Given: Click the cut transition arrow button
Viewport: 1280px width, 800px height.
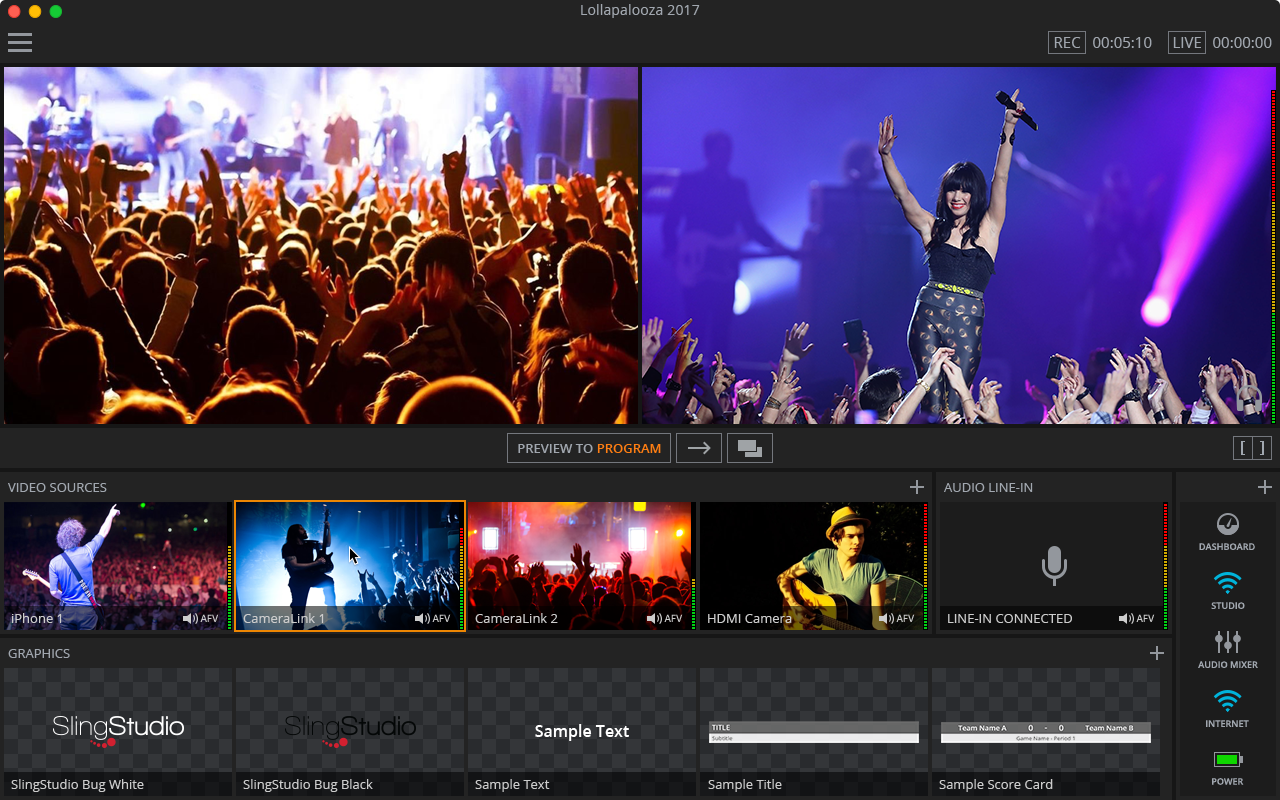Looking at the screenshot, I should point(699,448).
